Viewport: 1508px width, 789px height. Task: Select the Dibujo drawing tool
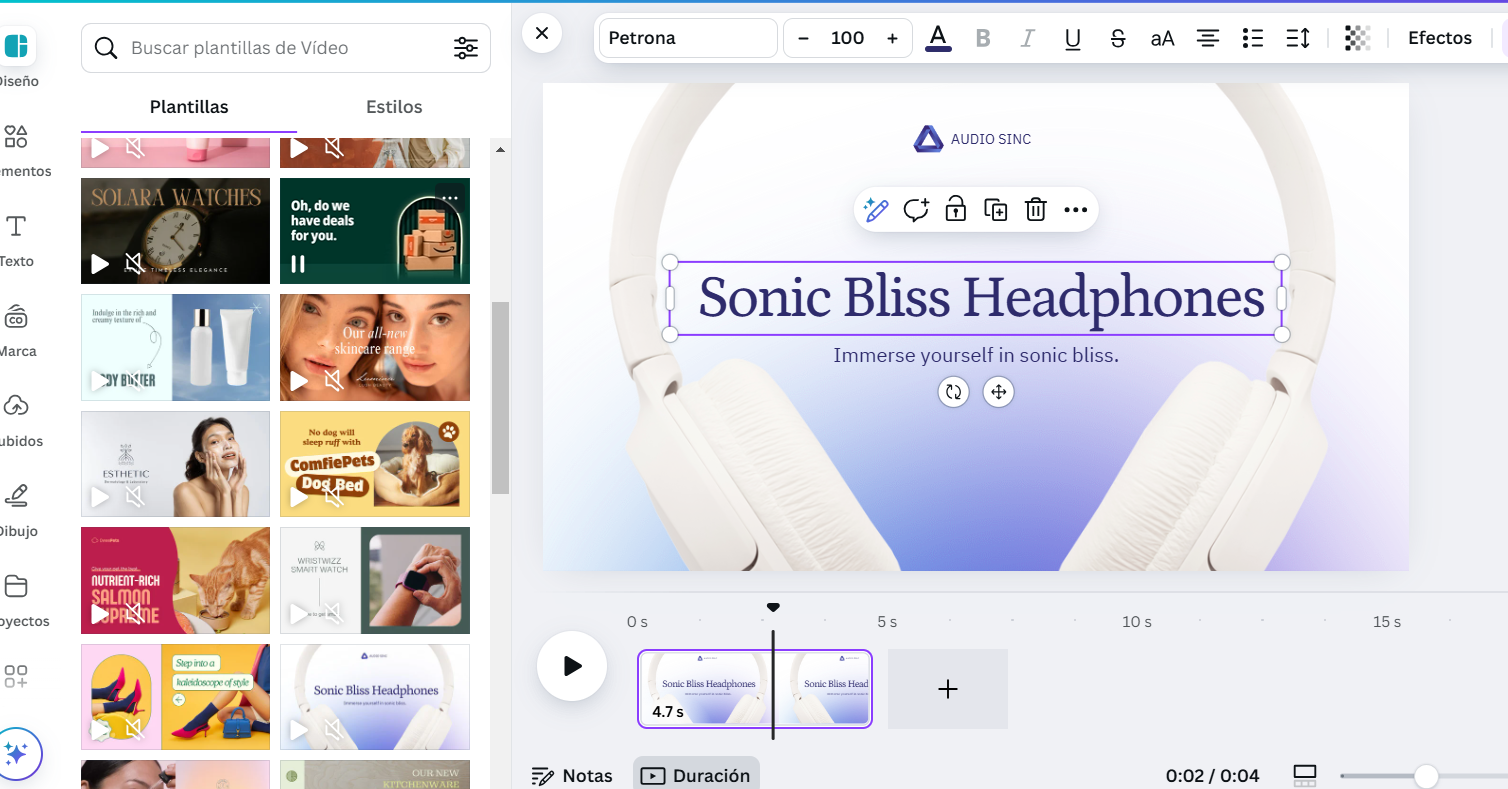(x=16, y=496)
